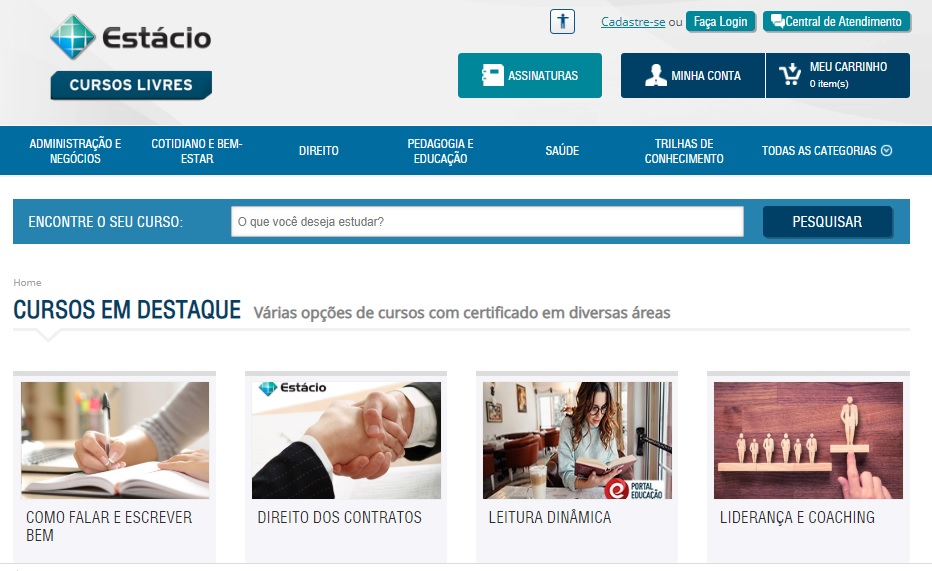
Task: Click the Assinaturas button label
Action: click(x=543, y=75)
